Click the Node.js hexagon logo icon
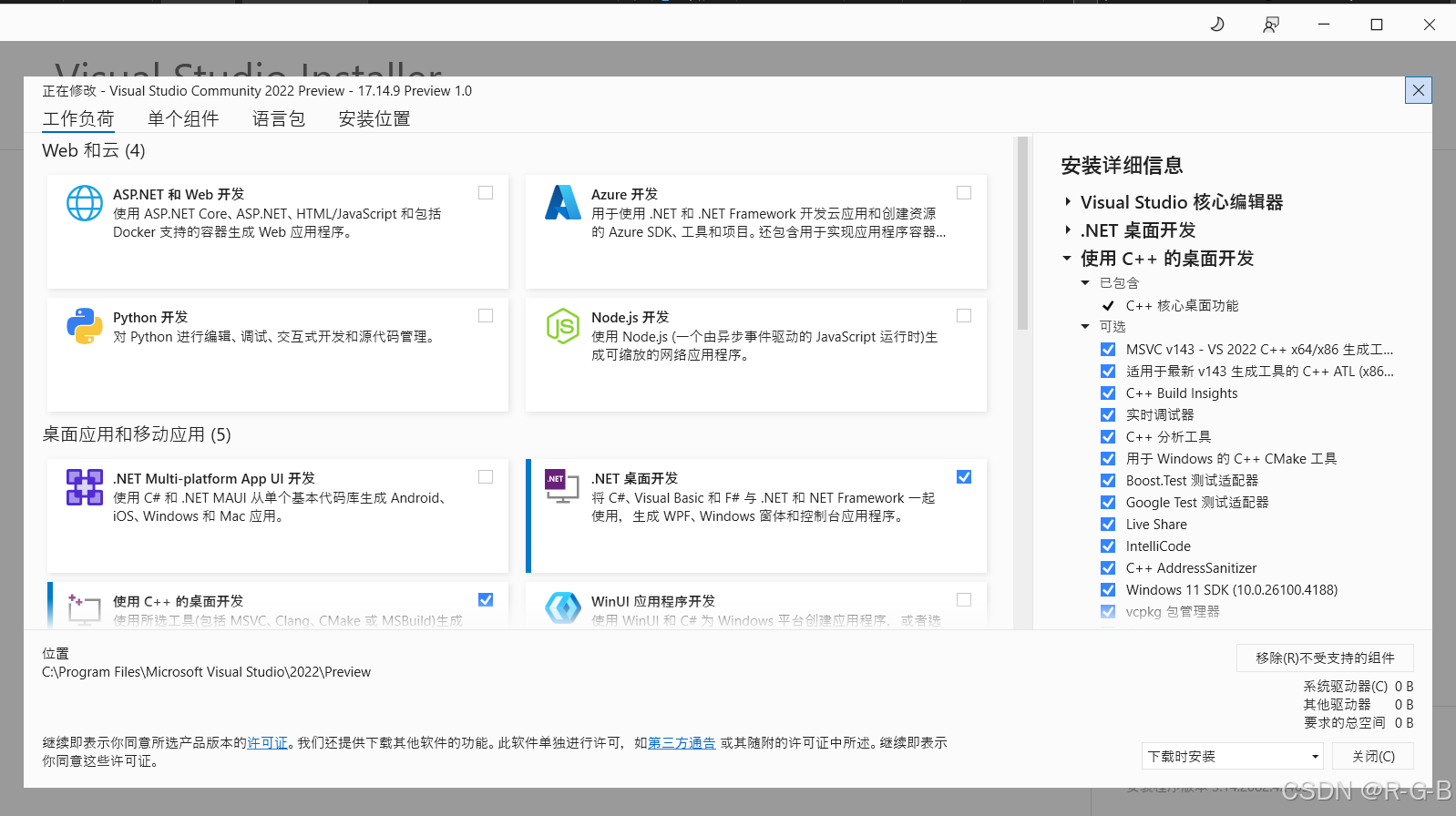The height and width of the screenshot is (816, 1456). point(563,326)
